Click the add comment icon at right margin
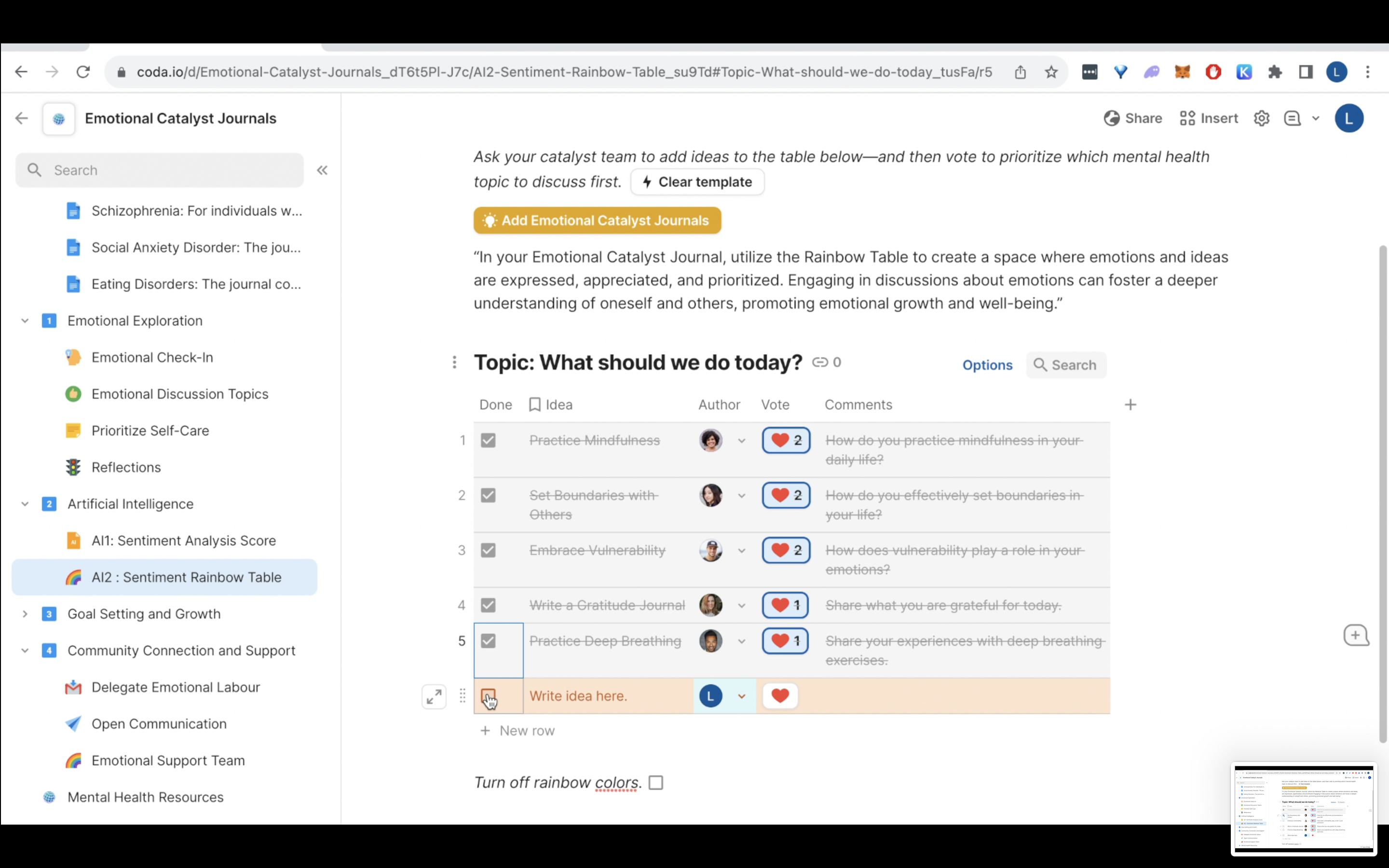 (x=1356, y=636)
